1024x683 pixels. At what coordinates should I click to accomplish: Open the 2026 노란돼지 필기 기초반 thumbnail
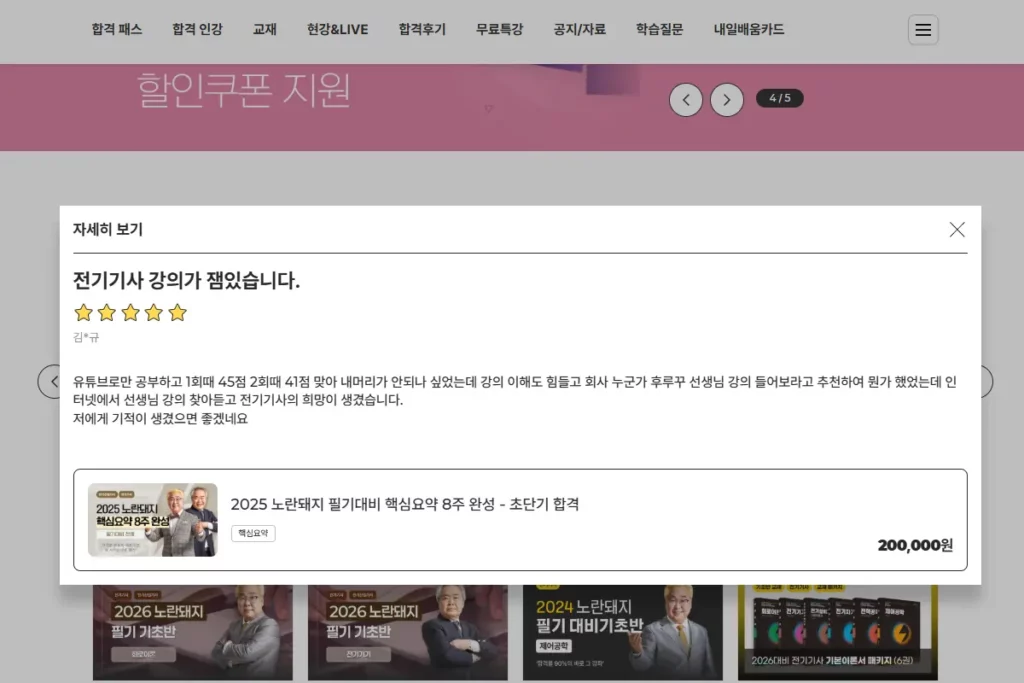[x=192, y=628]
